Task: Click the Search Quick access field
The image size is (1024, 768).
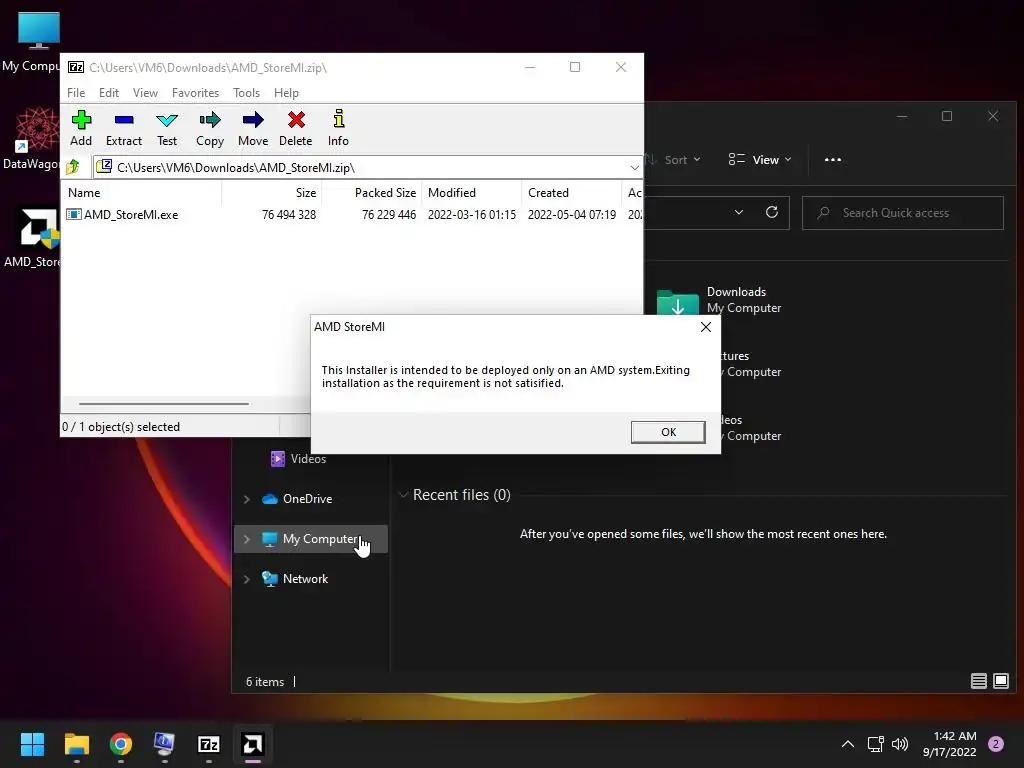Action: coord(903,213)
